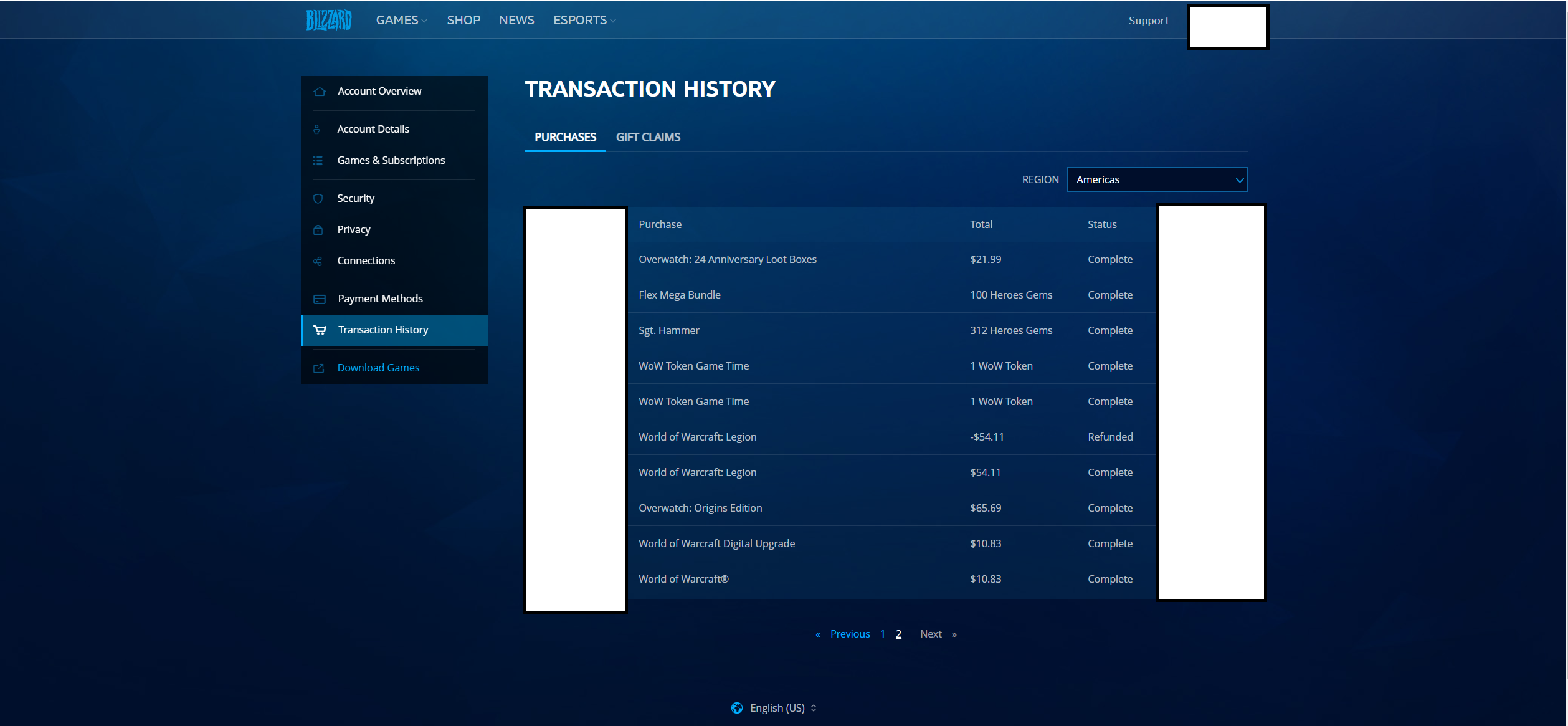This screenshot has width=1568, height=726.
Task: Open the Region Americas dropdown
Action: (x=1157, y=179)
